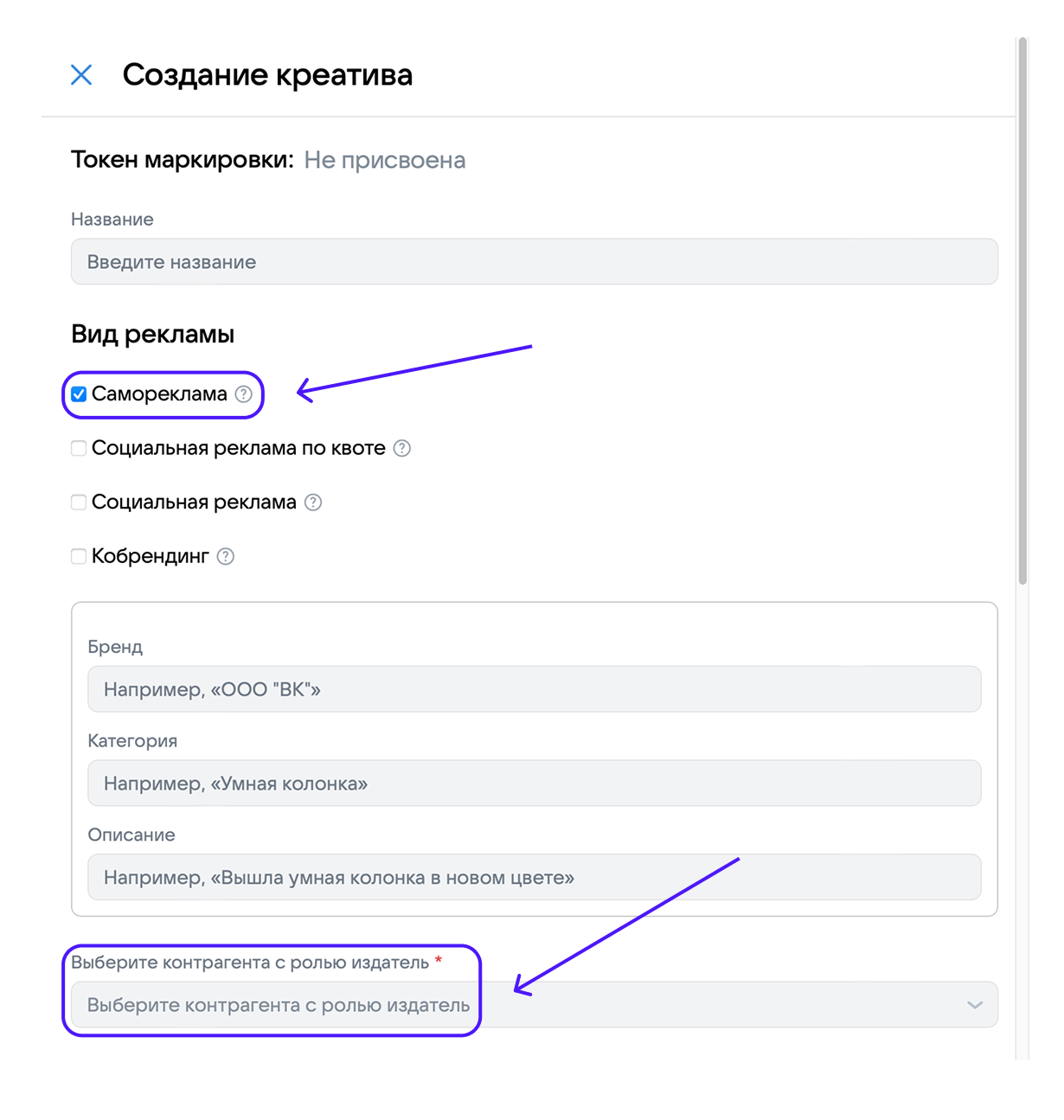The width and height of the screenshot is (1064, 1120).
Task: Click the Создание креатива title
Action: click(x=267, y=75)
